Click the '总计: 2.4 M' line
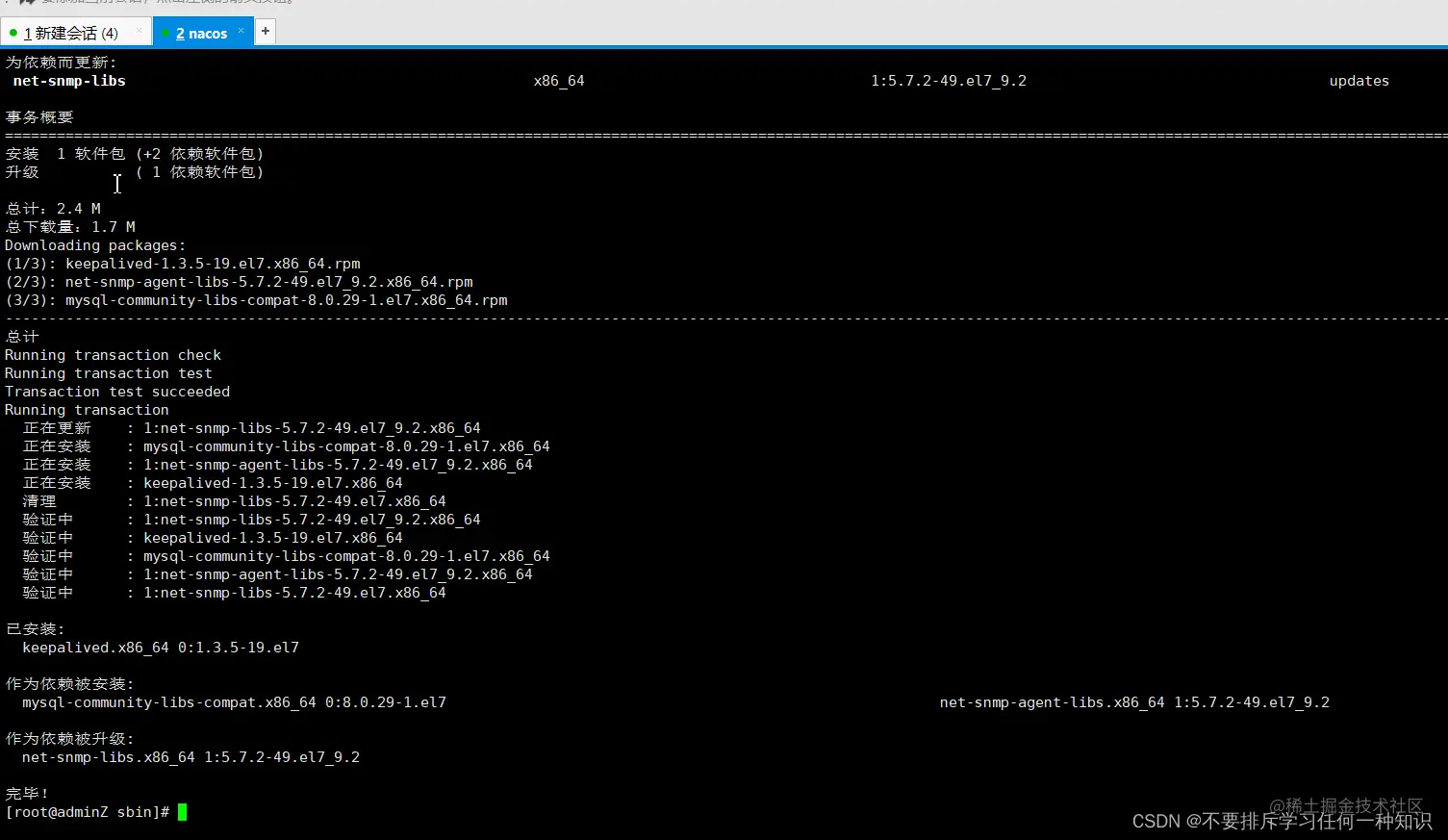The image size is (1448, 840). pyautogui.click(x=53, y=209)
